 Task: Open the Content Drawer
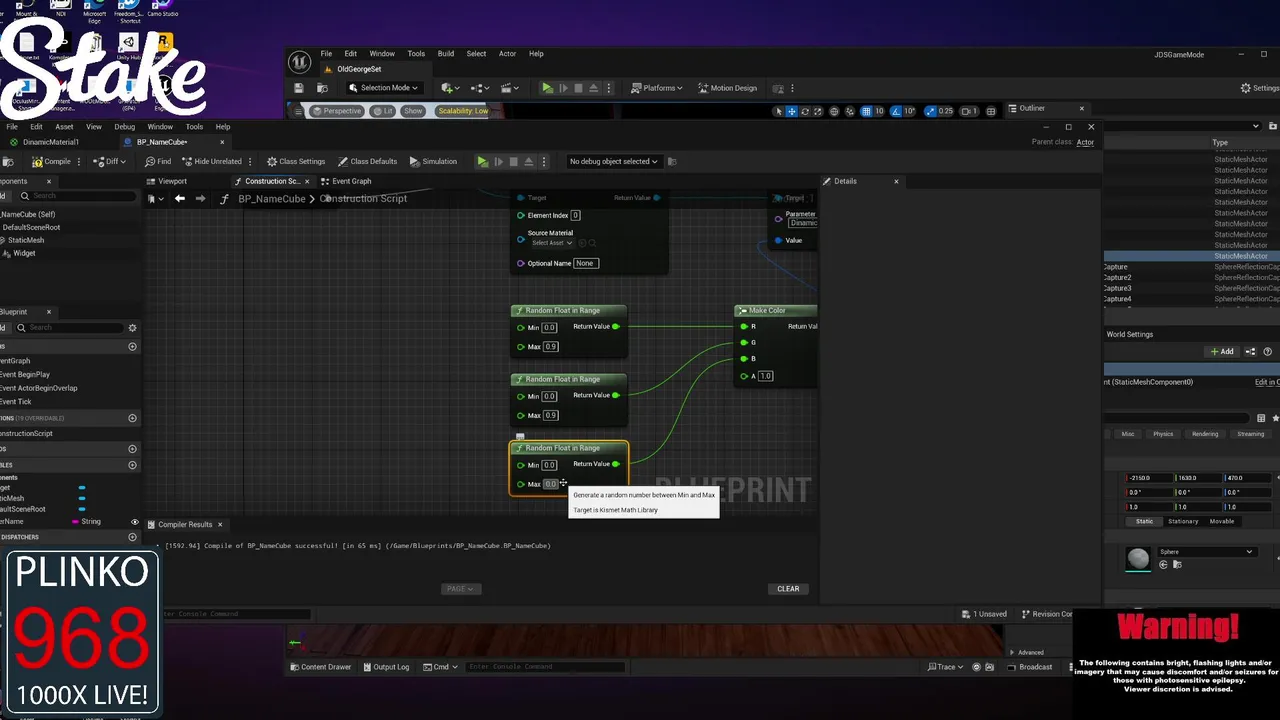(x=320, y=667)
